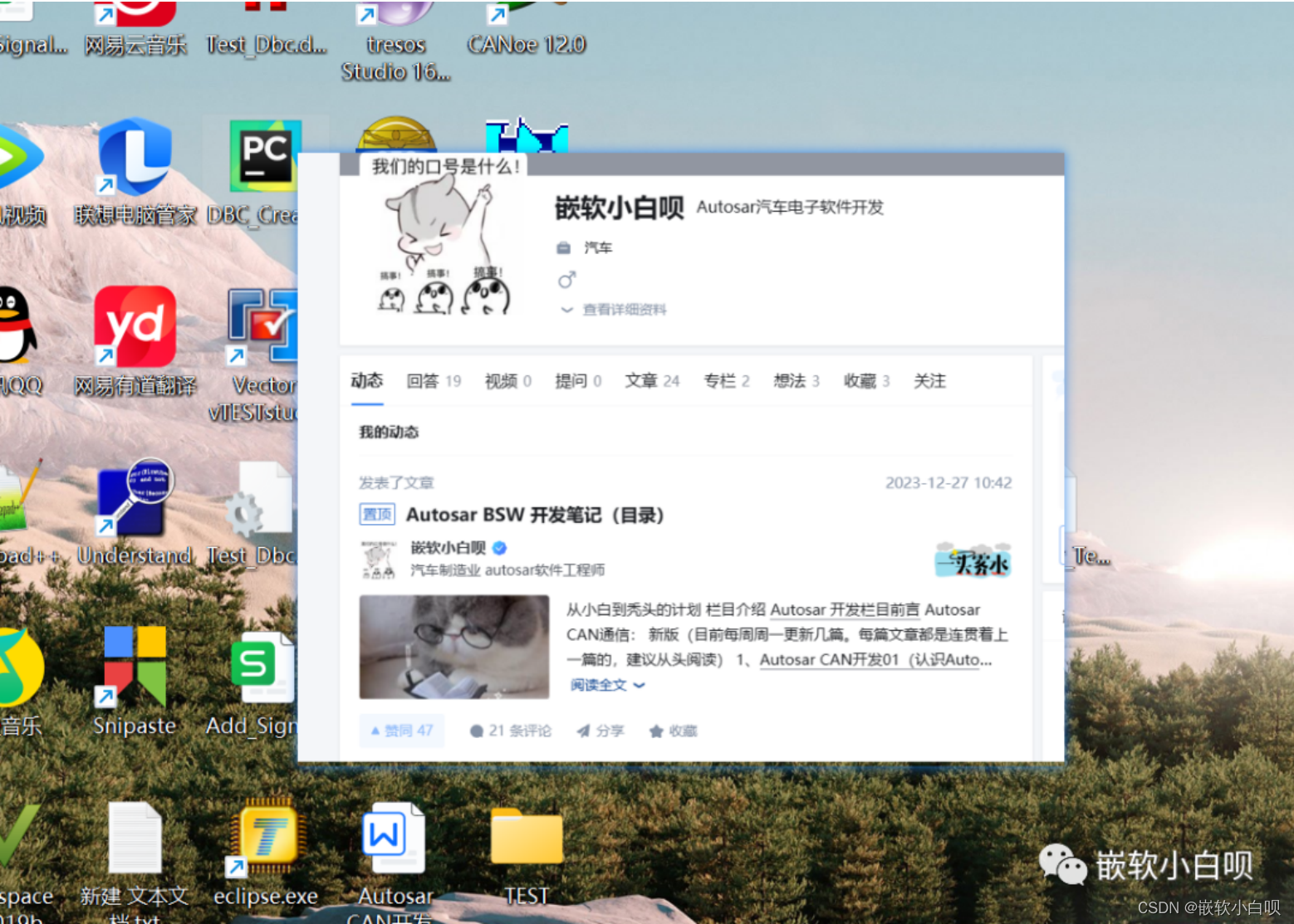Screen dimensions: 1294x924
Task: Switch to the 回答 19 tab
Action: tap(434, 381)
